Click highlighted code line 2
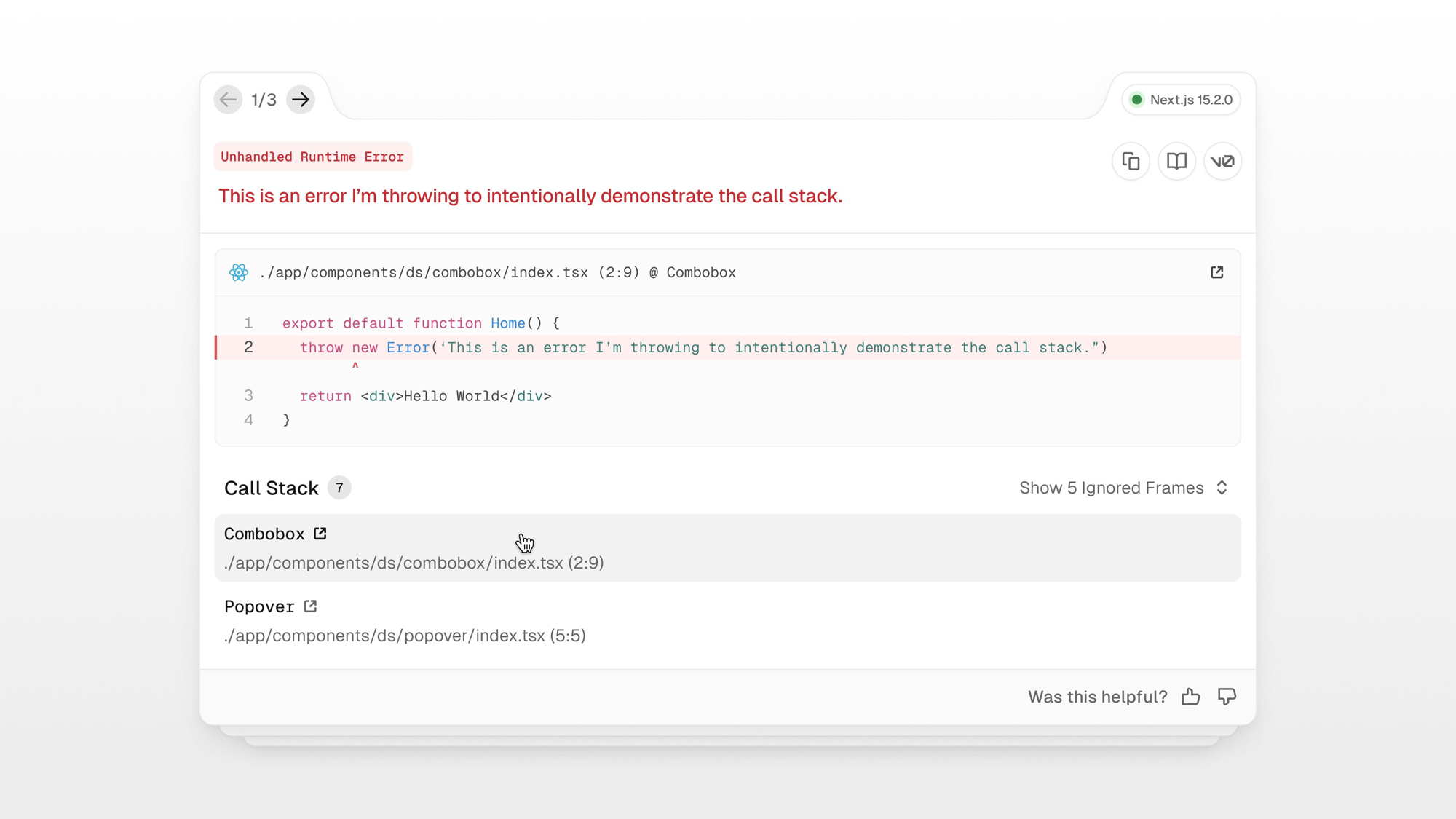 coord(703,348)
